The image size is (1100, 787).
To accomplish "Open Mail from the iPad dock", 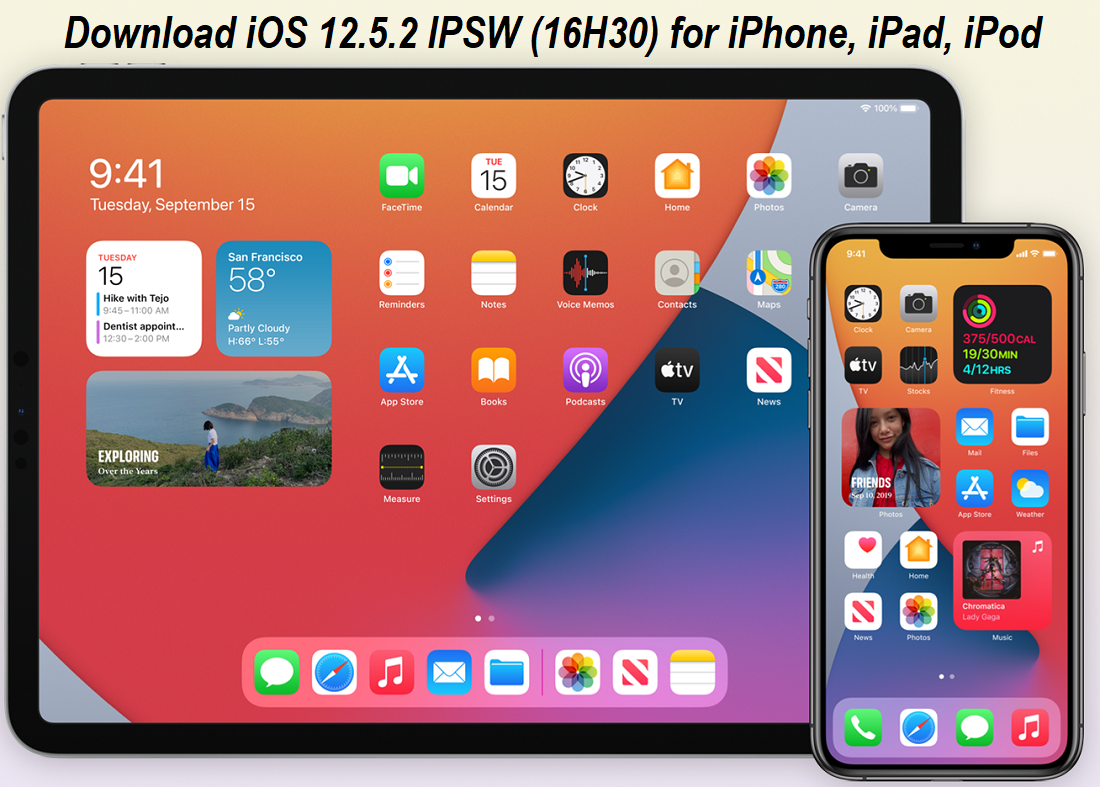I will (x=449, y=672).
